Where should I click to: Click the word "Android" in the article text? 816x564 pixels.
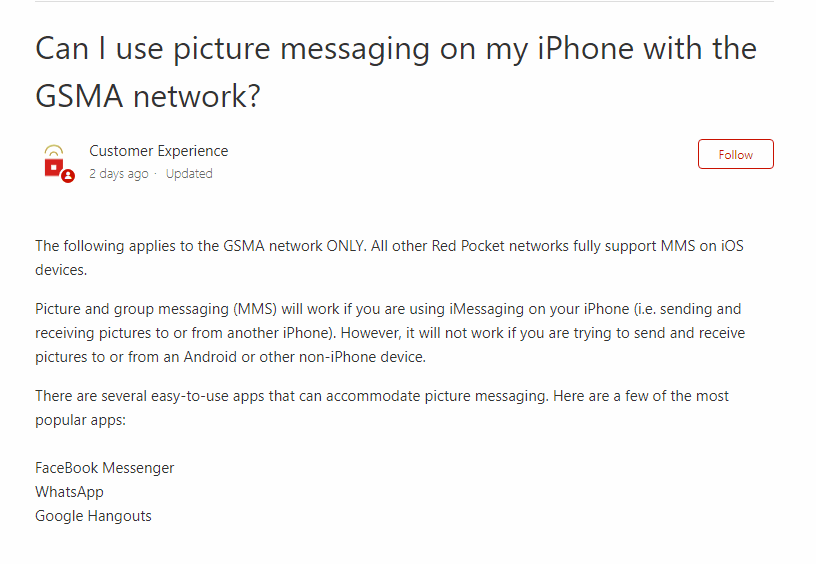pos(210,357)
